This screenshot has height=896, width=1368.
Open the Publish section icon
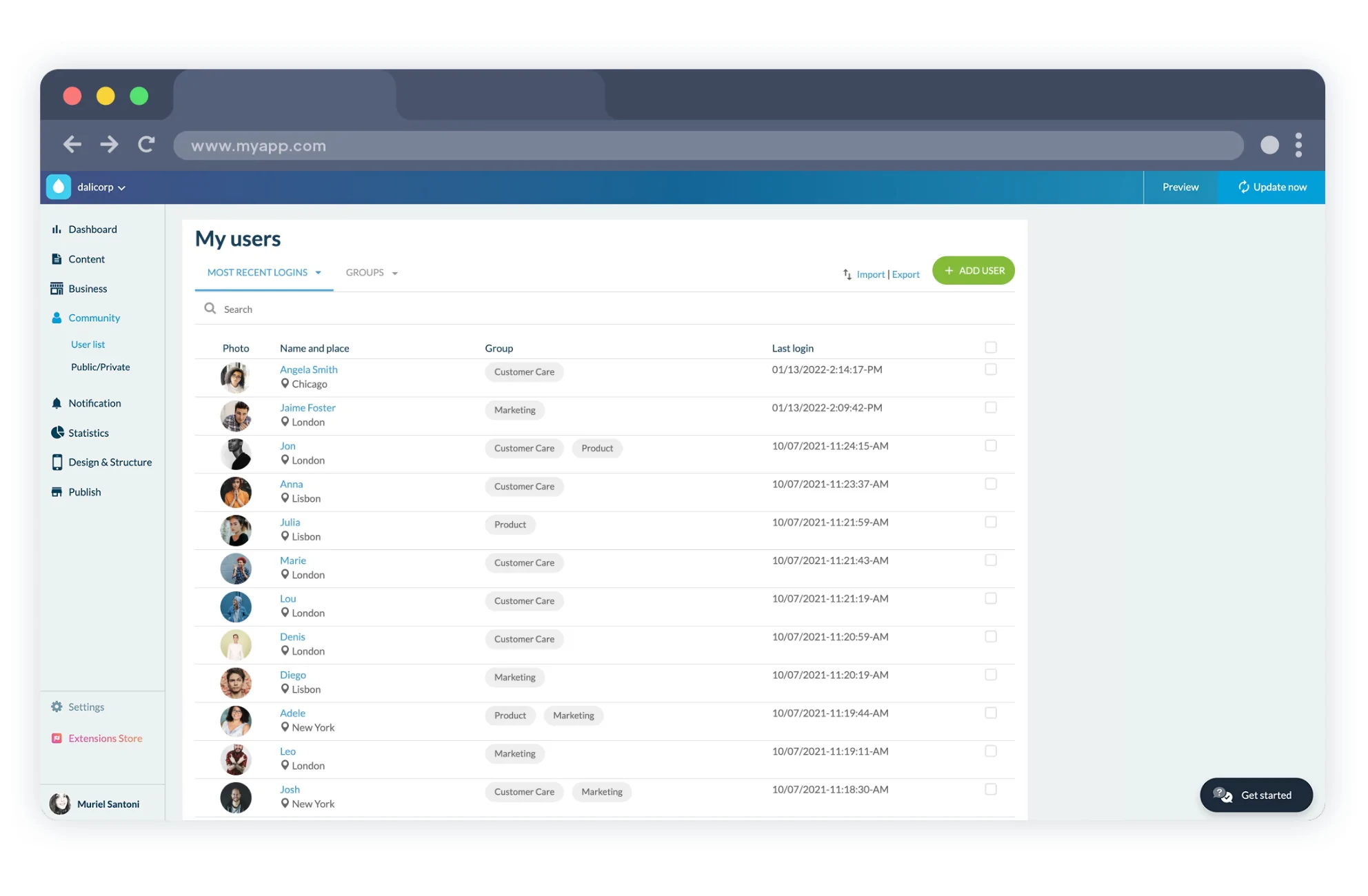(x=57, y=491)
